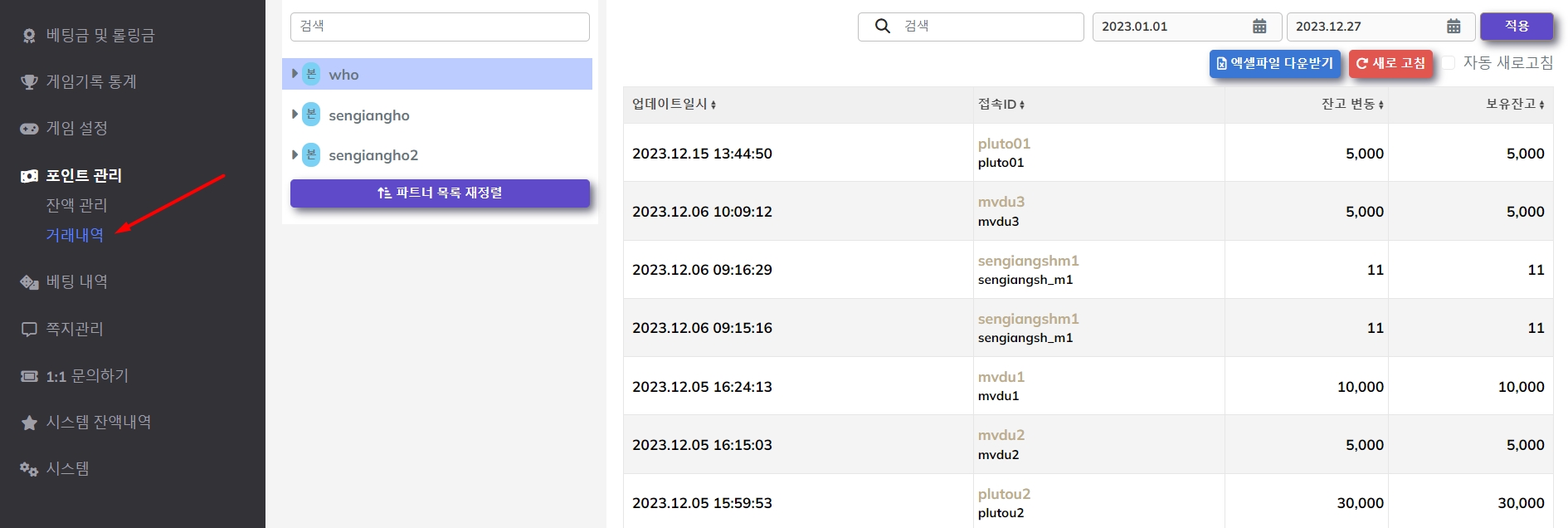Click the 새로 고침 refresh button
Screen dimensions: 1568x528
coord(1390,63)
